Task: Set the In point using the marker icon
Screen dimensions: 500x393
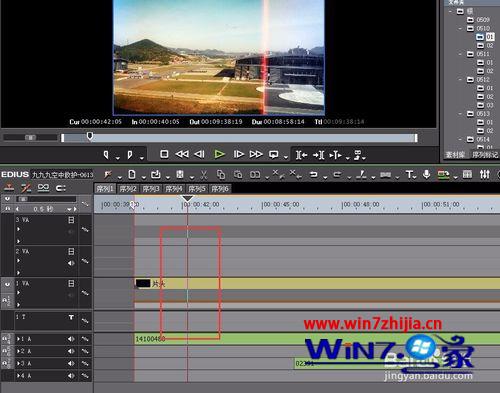Action: 106,155
